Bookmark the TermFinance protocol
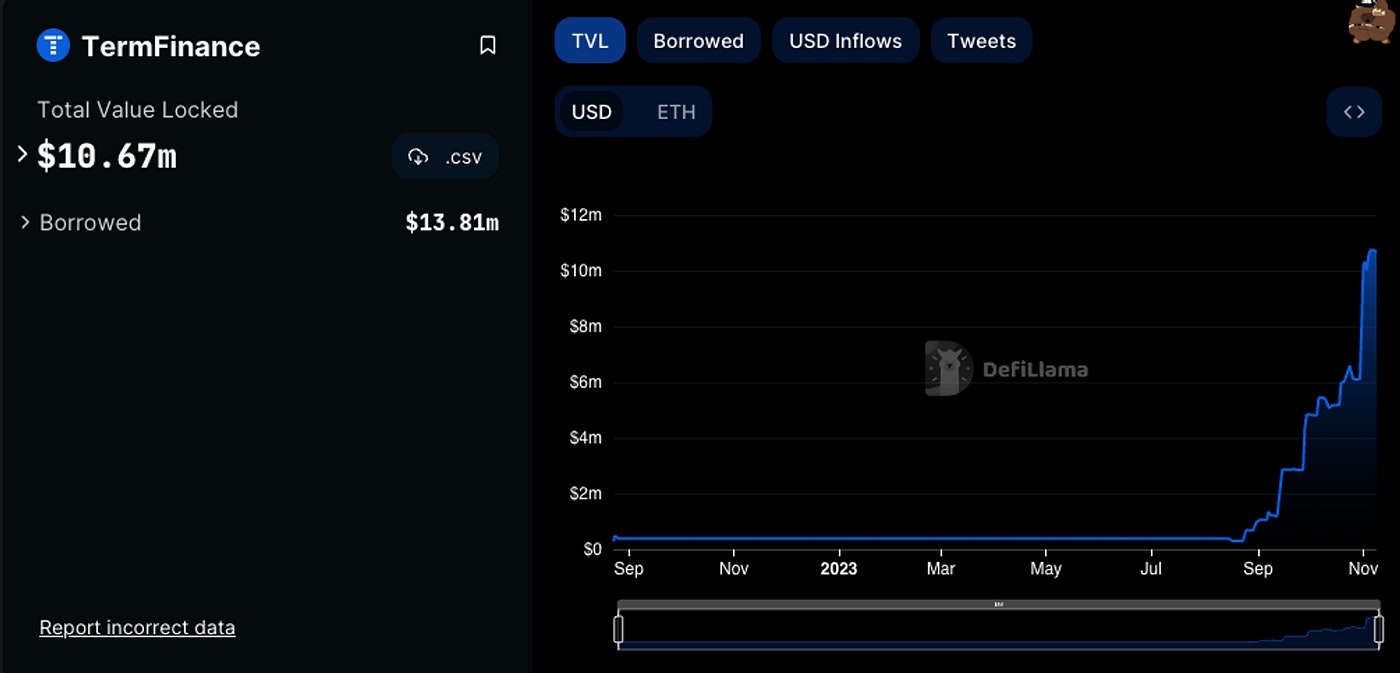This screenshot has height=673, width=1400. (x=488, y=45)
